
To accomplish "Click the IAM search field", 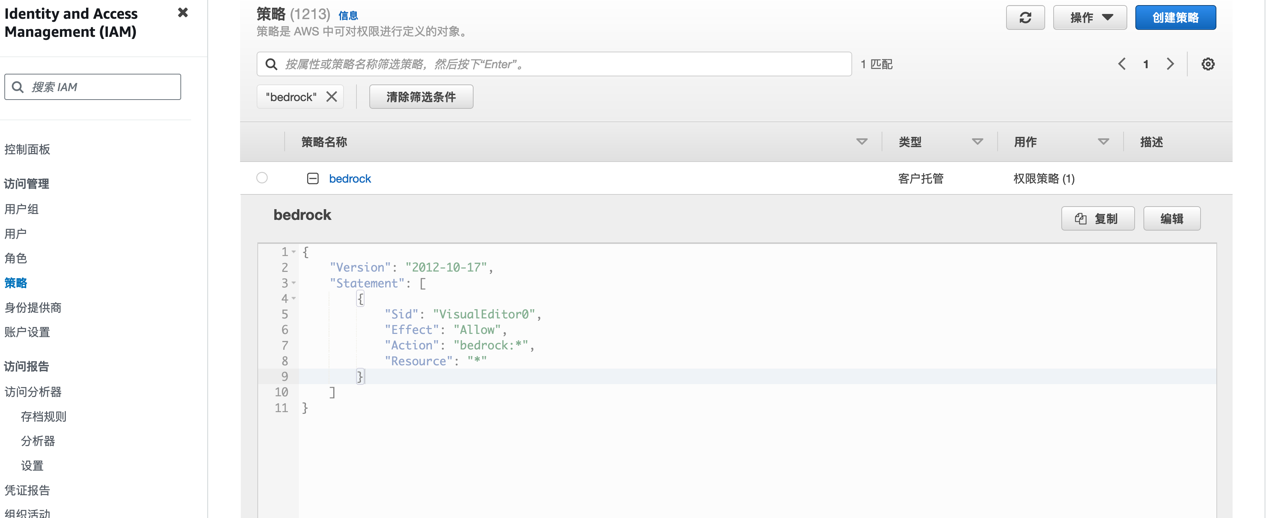I will pyautogui.click(x=93, y=87).
